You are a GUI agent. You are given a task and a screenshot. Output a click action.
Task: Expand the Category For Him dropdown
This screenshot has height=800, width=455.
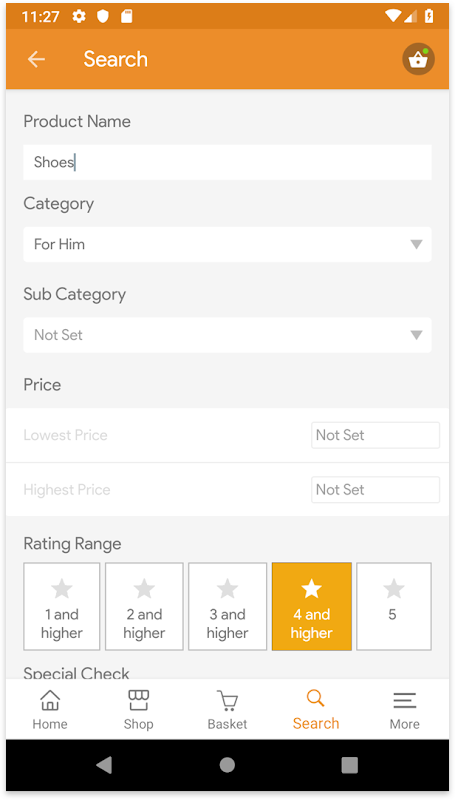228,244
